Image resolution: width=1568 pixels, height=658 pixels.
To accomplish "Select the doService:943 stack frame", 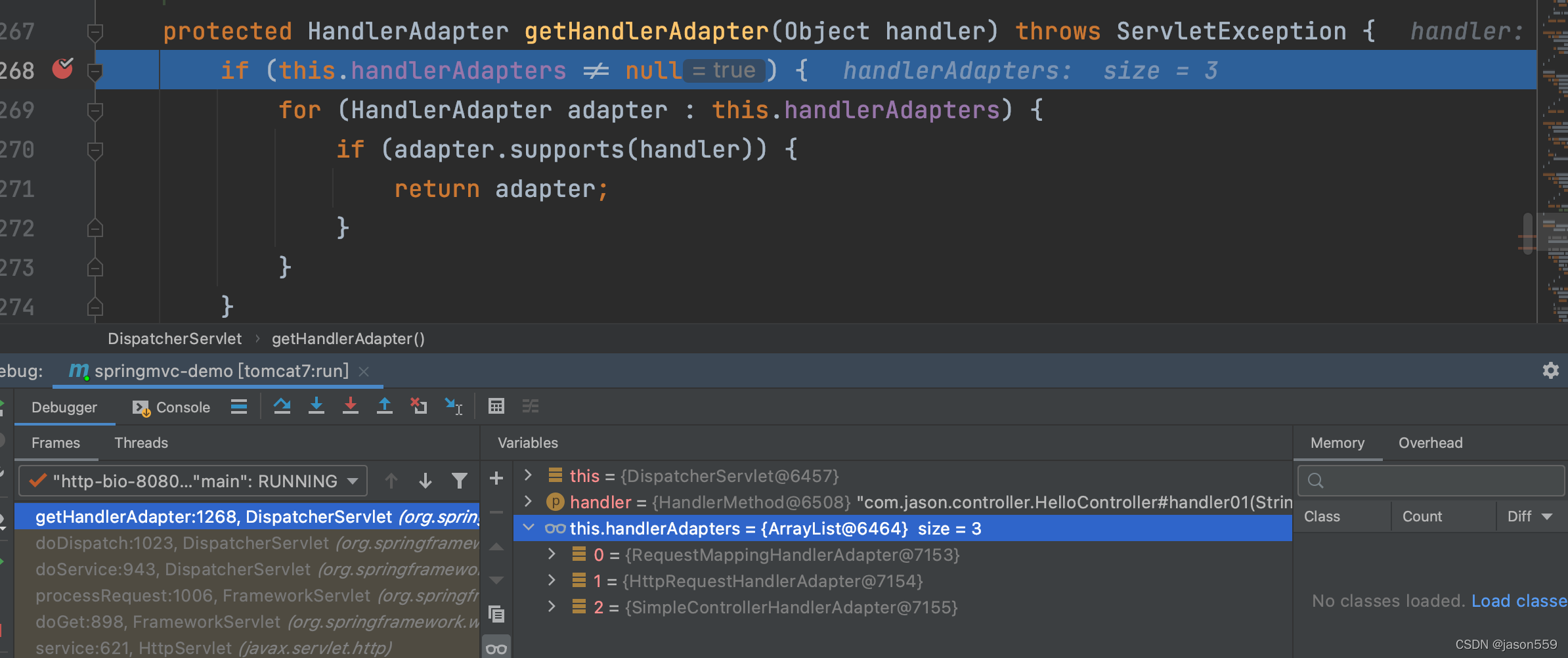I will point(247,569).
